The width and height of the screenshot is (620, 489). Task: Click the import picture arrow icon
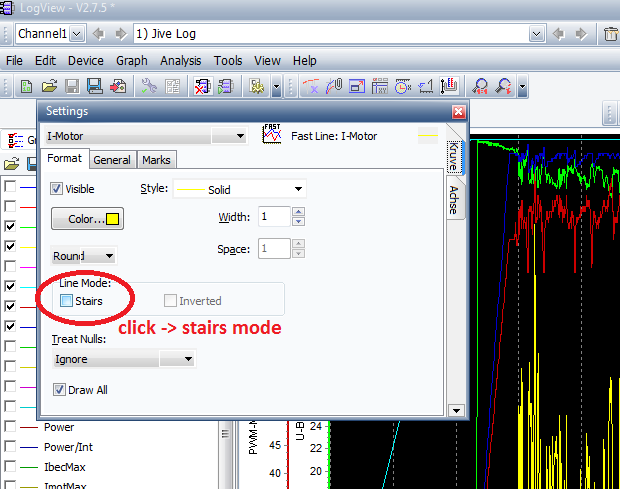pyautogui.click(x=118, y=86)
